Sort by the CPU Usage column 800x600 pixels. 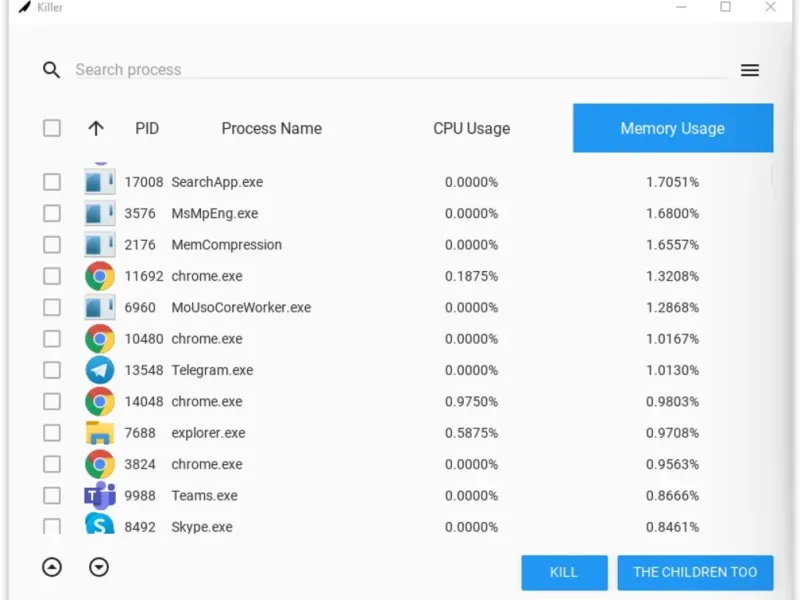coord(471,128)
